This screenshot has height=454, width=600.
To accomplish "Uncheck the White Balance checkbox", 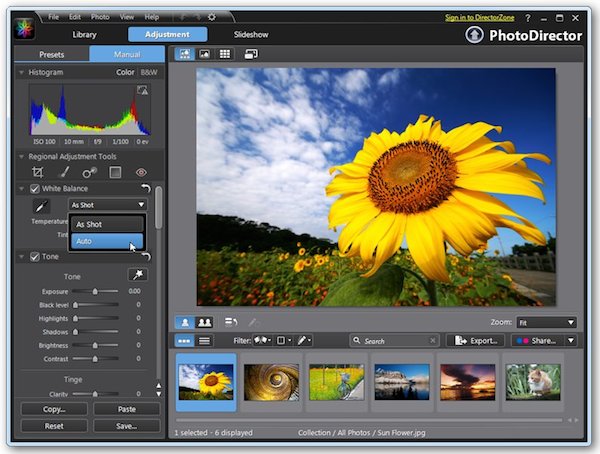I will coord(35,189).
